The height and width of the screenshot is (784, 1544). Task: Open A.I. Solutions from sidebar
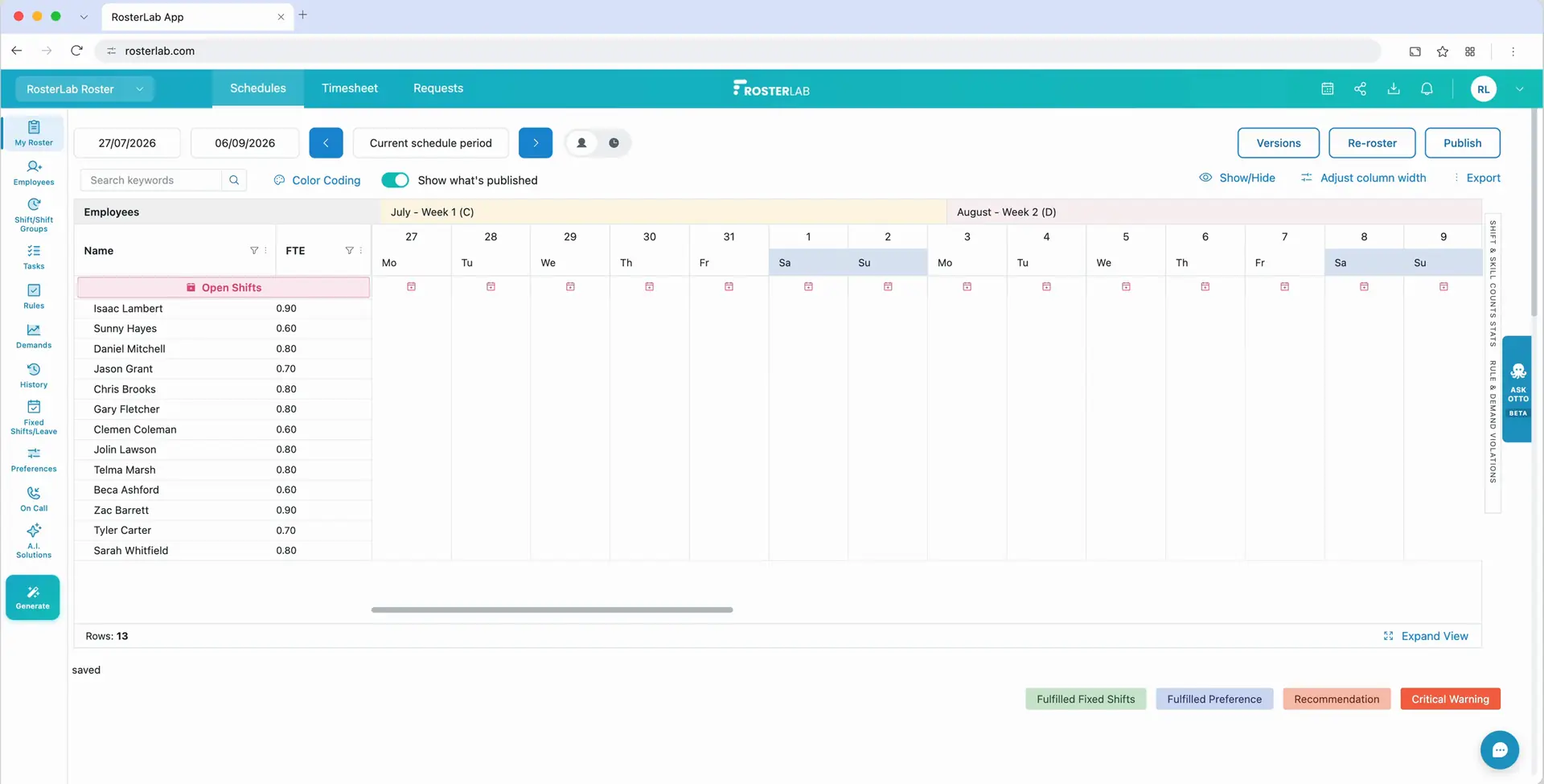tap(34, 540)
